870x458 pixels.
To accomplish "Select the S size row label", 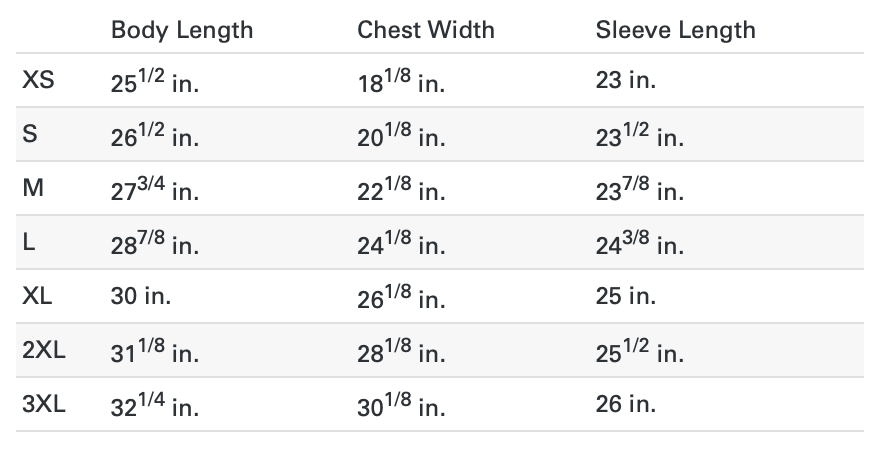I will (30, 135).
